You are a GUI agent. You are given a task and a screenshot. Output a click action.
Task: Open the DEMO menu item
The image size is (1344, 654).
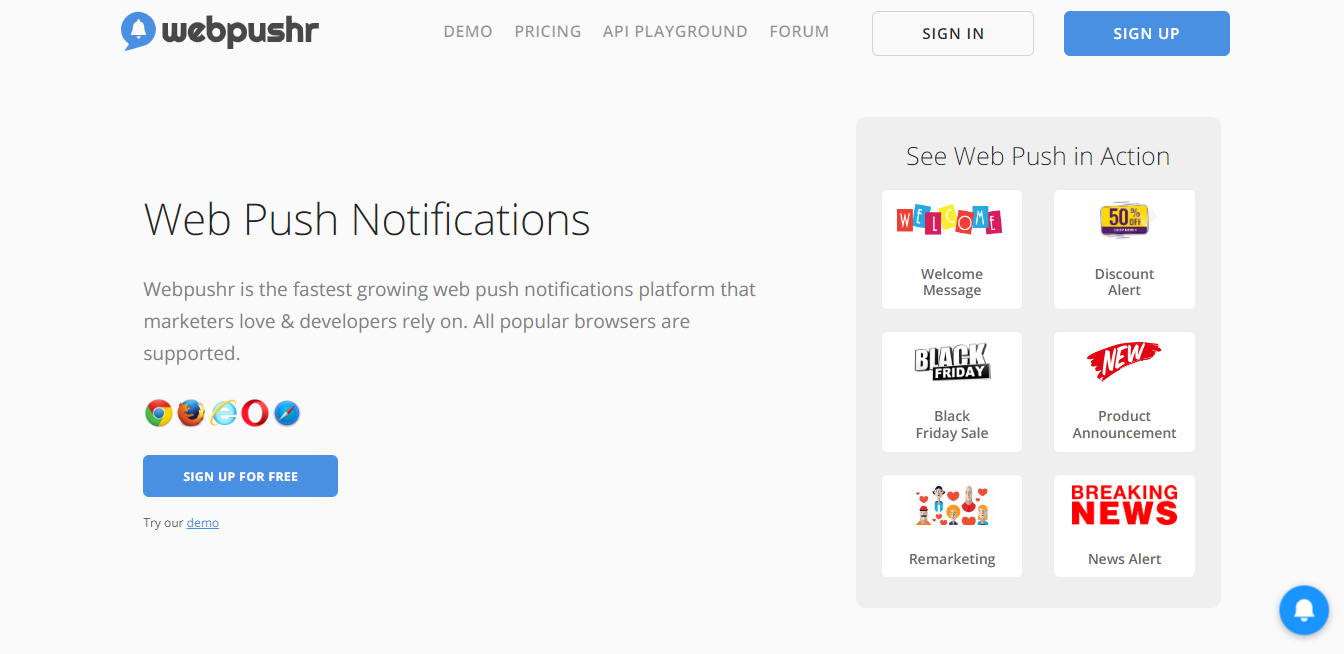[468, 31]
